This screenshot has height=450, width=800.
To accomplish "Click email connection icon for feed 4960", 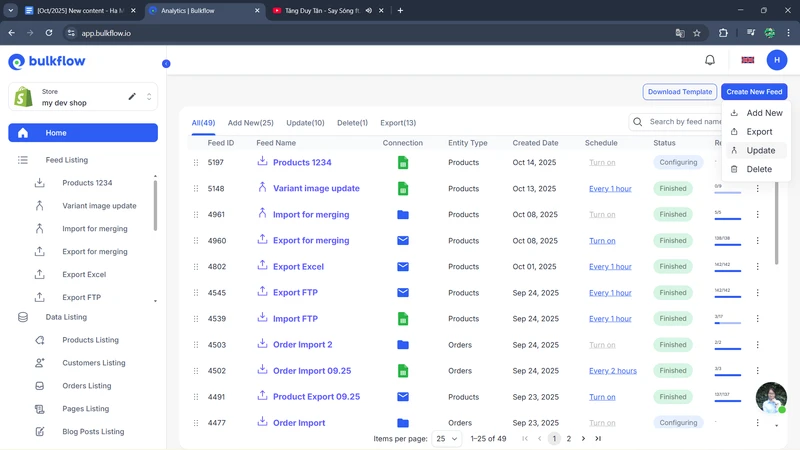I will [403, 240].
